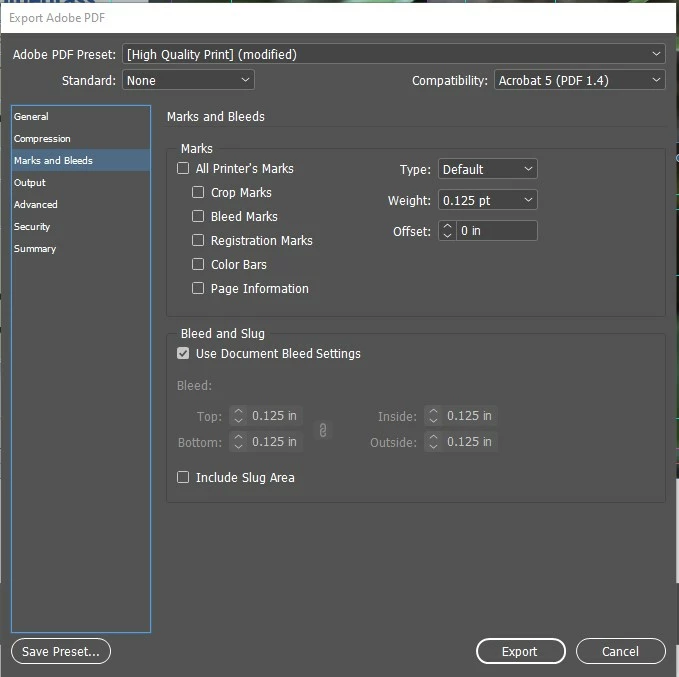The height and width of the screenshot is (677, 679).
Task: Click the Outside bleed value field
Action: pyautogui.click(x=469, y=441)
